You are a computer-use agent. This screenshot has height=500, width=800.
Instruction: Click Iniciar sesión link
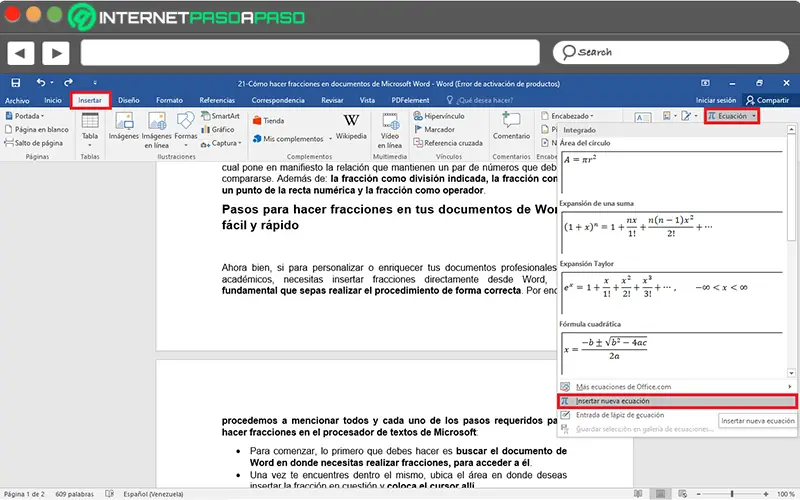[715, 100]
